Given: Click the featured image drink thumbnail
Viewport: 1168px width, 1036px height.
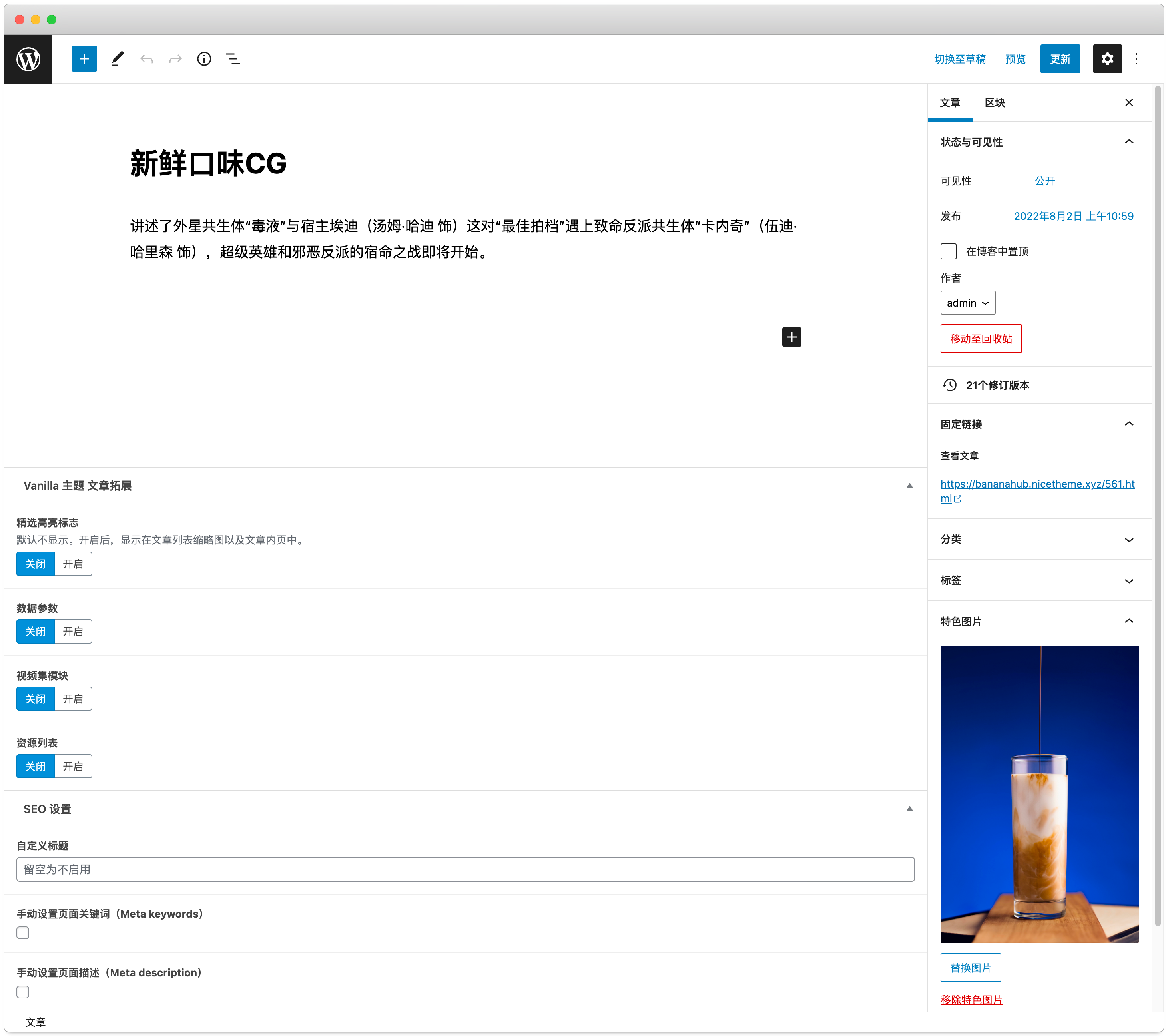Looking at the screenshot, I should click(1039, 794).
